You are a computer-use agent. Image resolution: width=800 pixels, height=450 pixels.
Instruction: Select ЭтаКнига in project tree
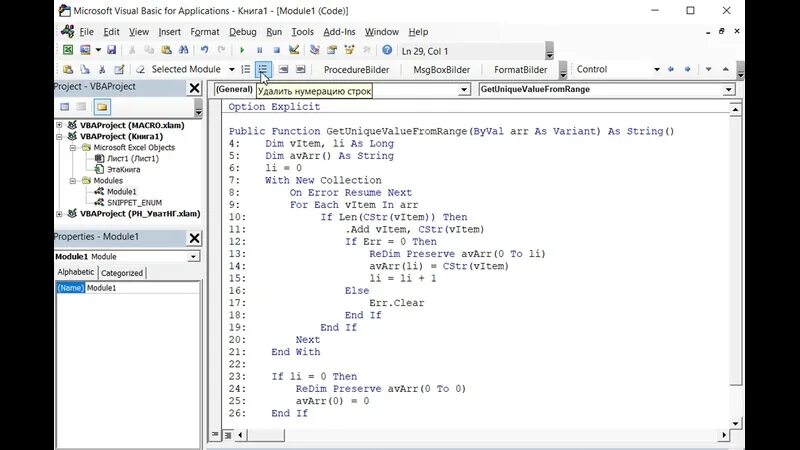(x=123, y=169)
